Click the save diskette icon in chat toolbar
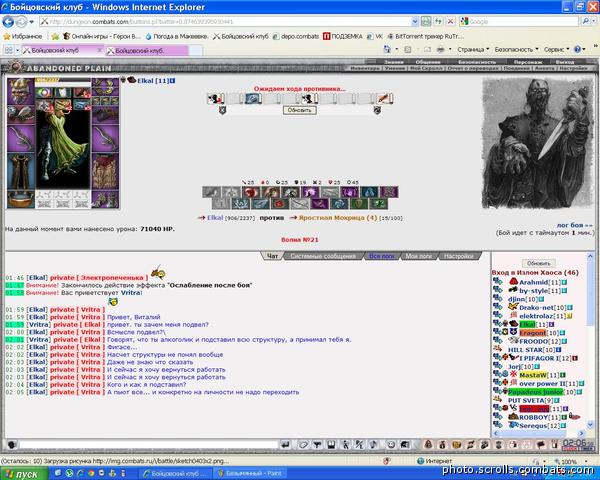 coord(331,444)
